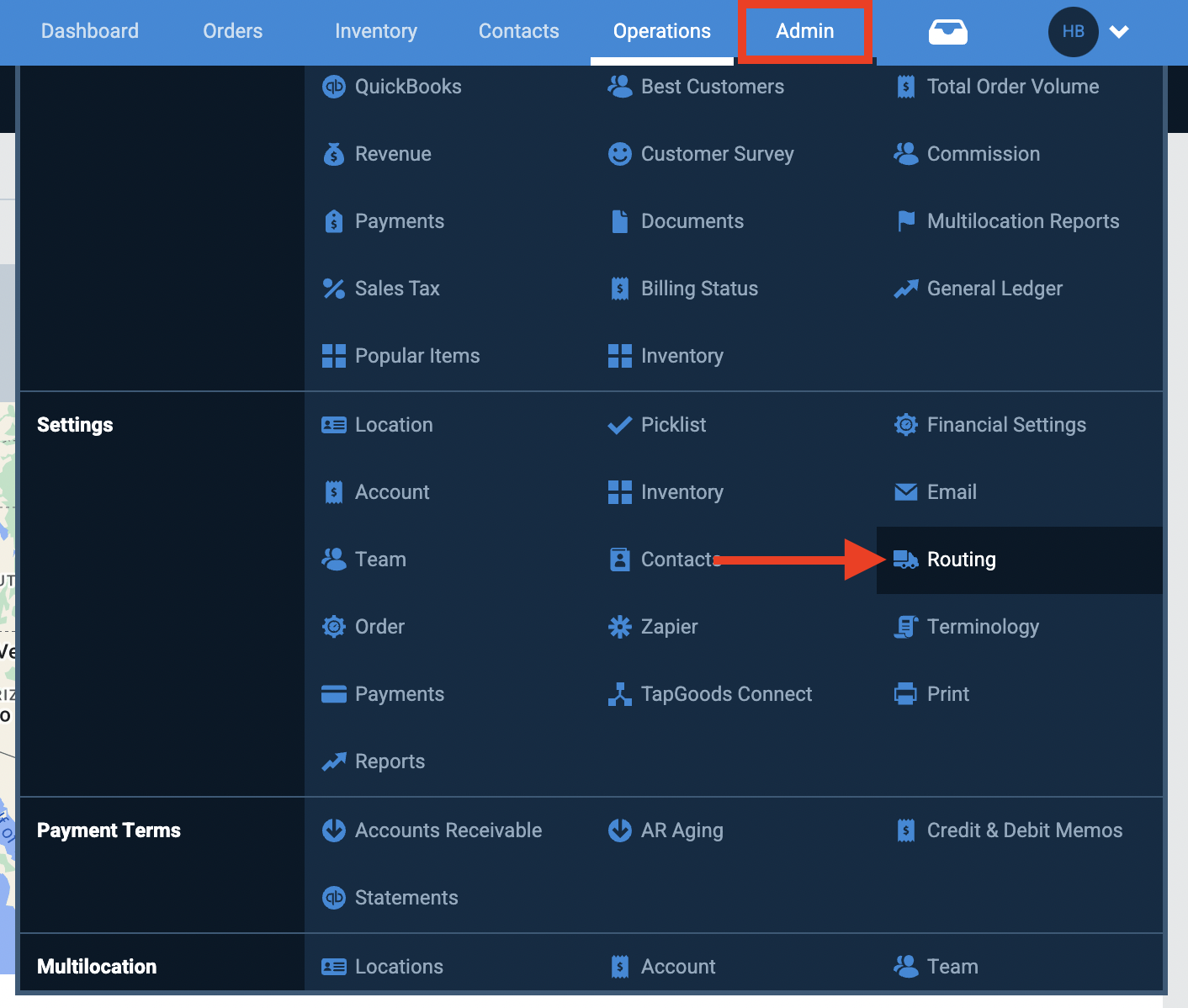Switch to the Orders tab
This screenshot has height=1008, width=1188.
(x=233, y=31)
